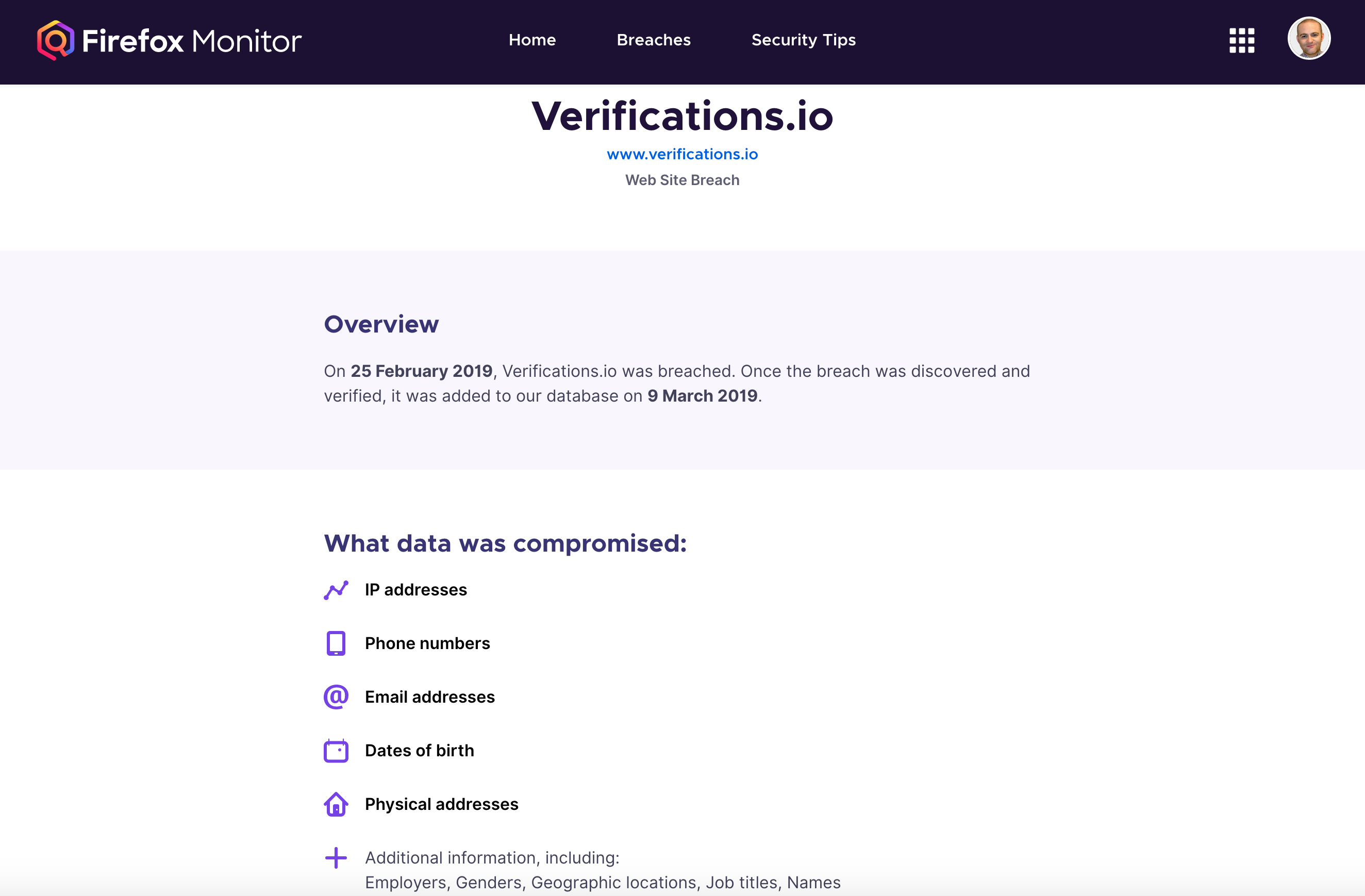This screenshot has height=896, width=1365.
Task: Click the "Email addresses" label text
Action: point(429,697)
